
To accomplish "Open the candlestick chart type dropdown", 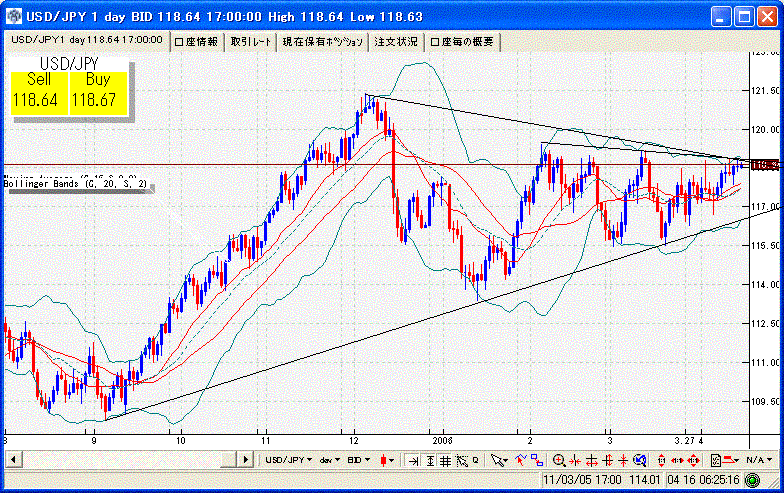I will (386, 460).
